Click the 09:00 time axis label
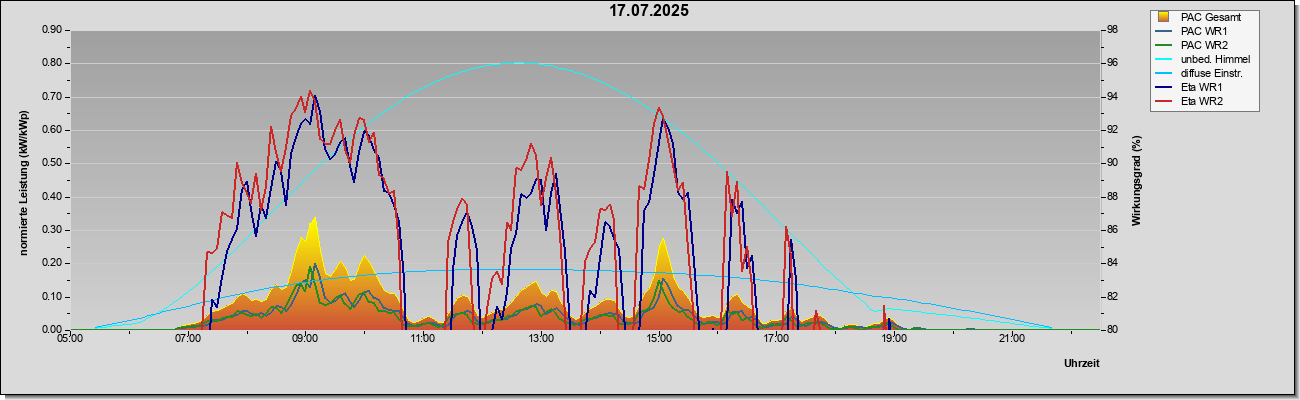Image resolution: width=1300 pixels, height=400 pixels. tap(305, 338)
